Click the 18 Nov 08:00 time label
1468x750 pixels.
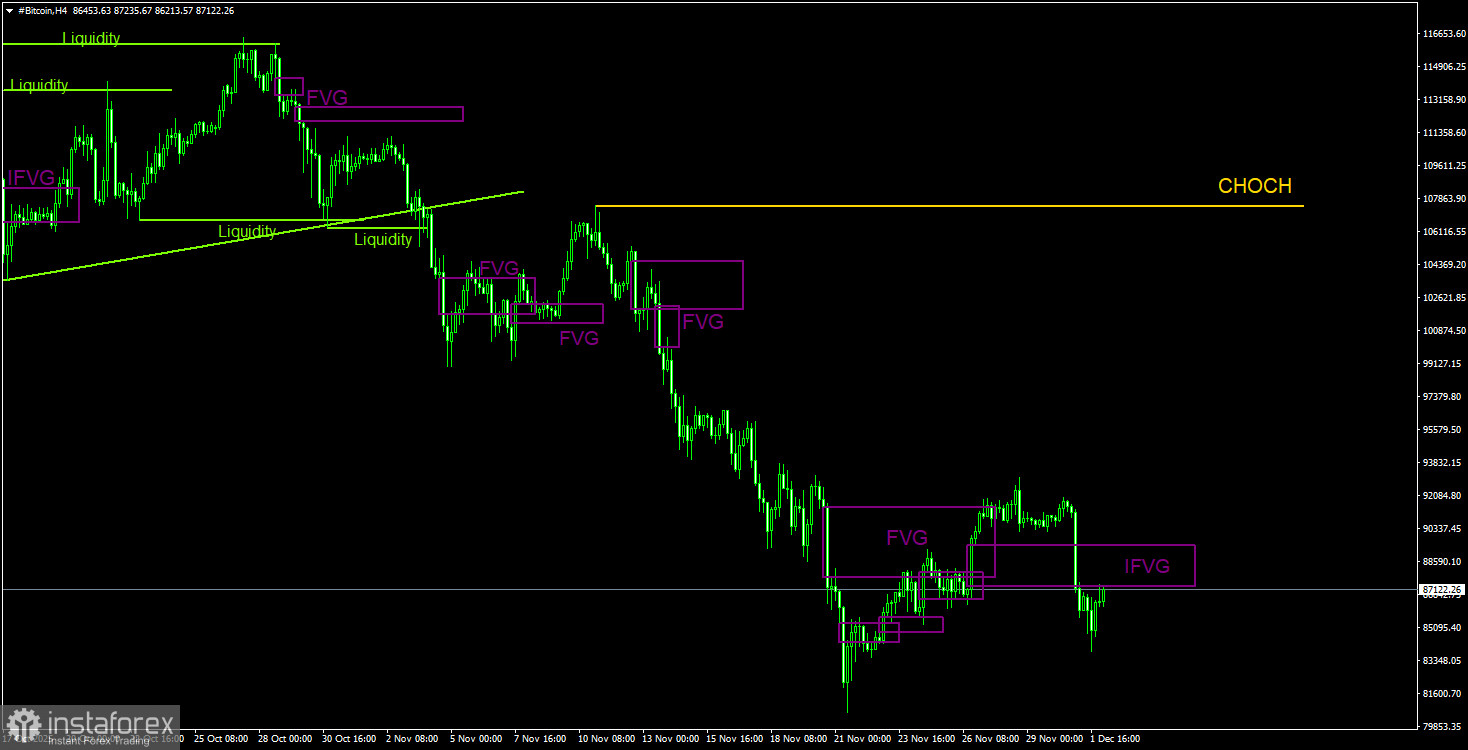[797, 739]
